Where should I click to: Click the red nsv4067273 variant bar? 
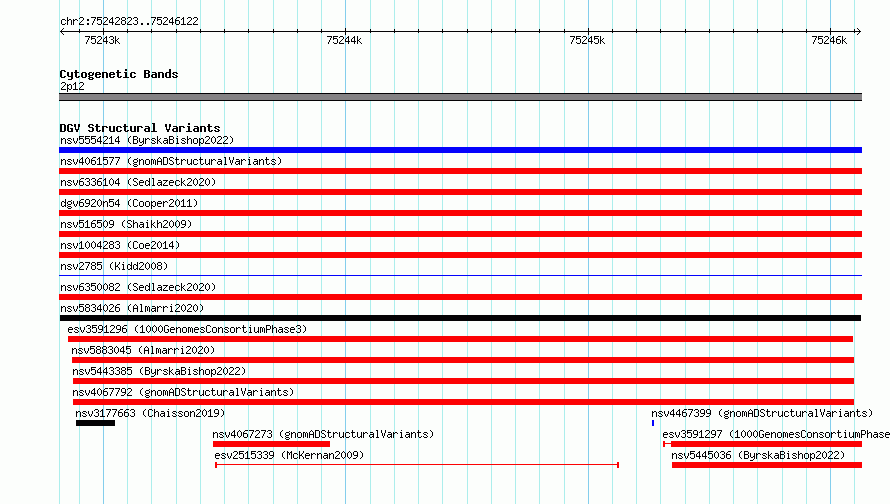coord(271,444)
